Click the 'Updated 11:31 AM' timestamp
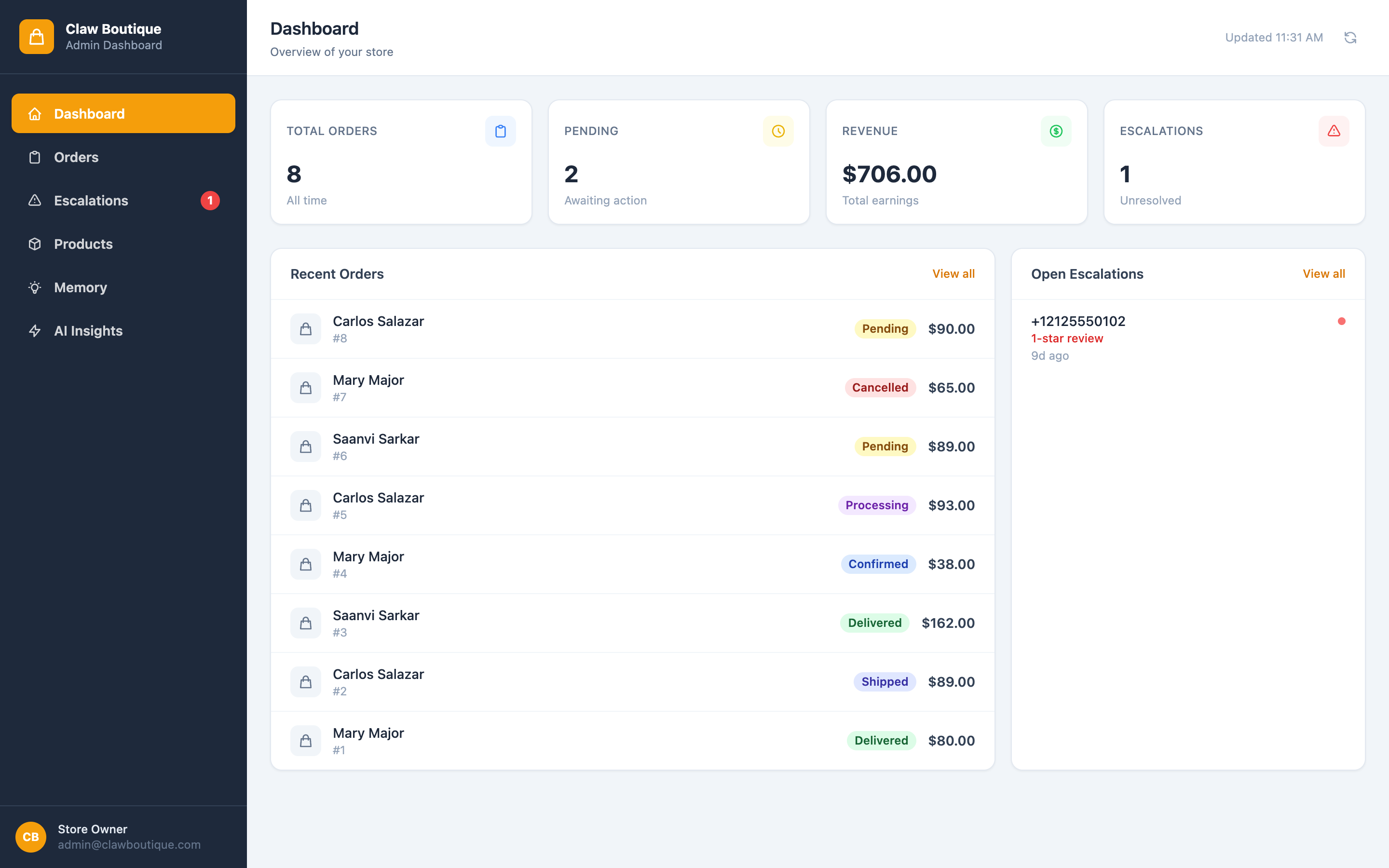 coord(1274,37)
